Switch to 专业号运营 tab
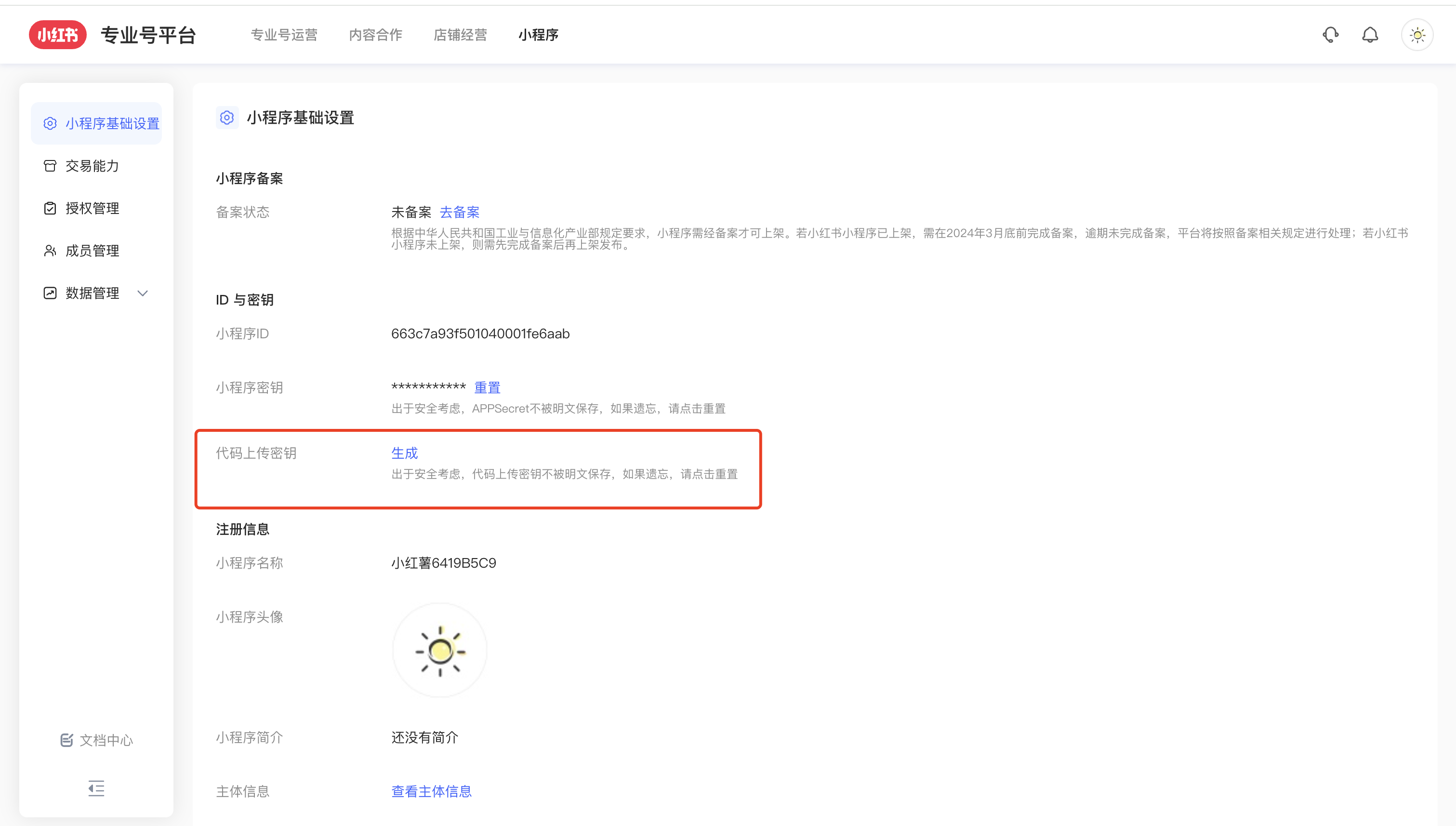This screenshot has width=1456, height=826. (284, 35)
